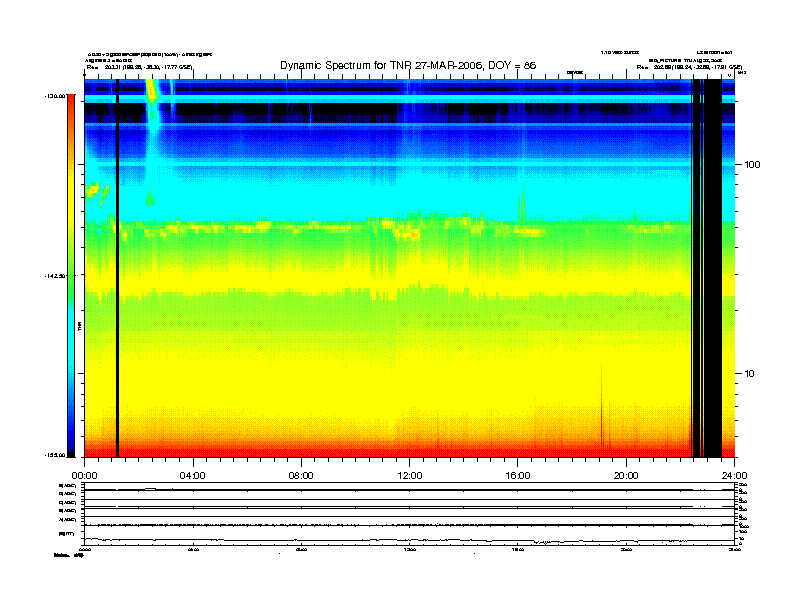The height and width of the screenshot is (612, 792).
Task: Click the 20:00 time axis label
Action: [x=626, y=476]
